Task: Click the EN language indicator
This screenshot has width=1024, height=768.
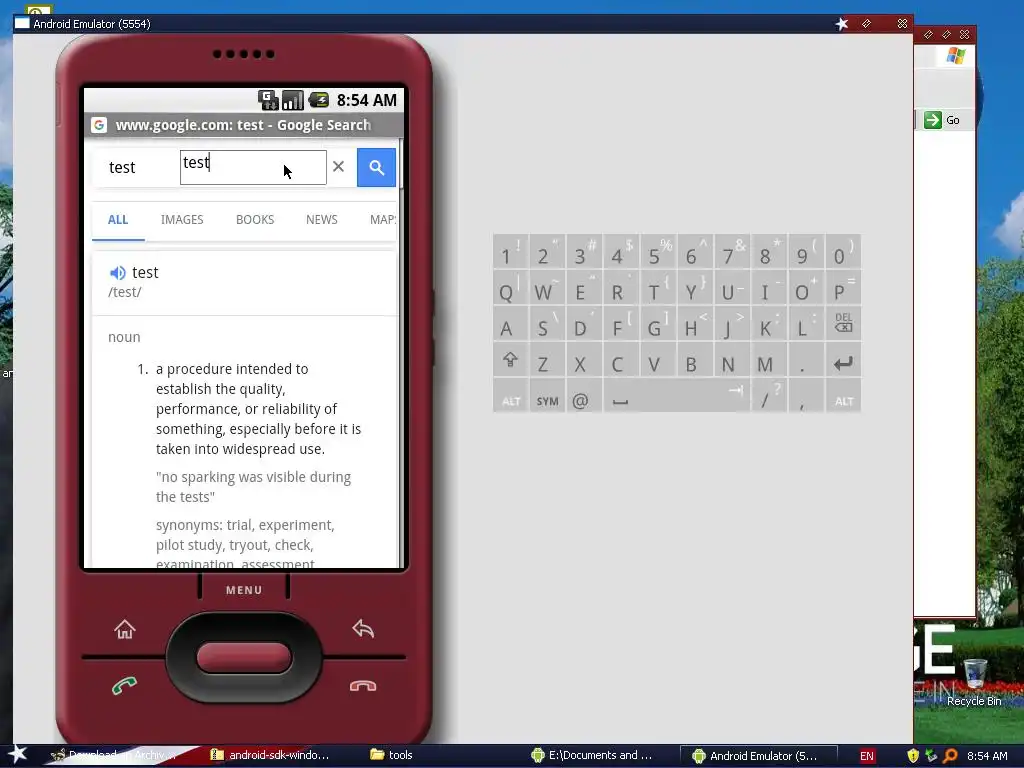Action: tap(867, 756)
